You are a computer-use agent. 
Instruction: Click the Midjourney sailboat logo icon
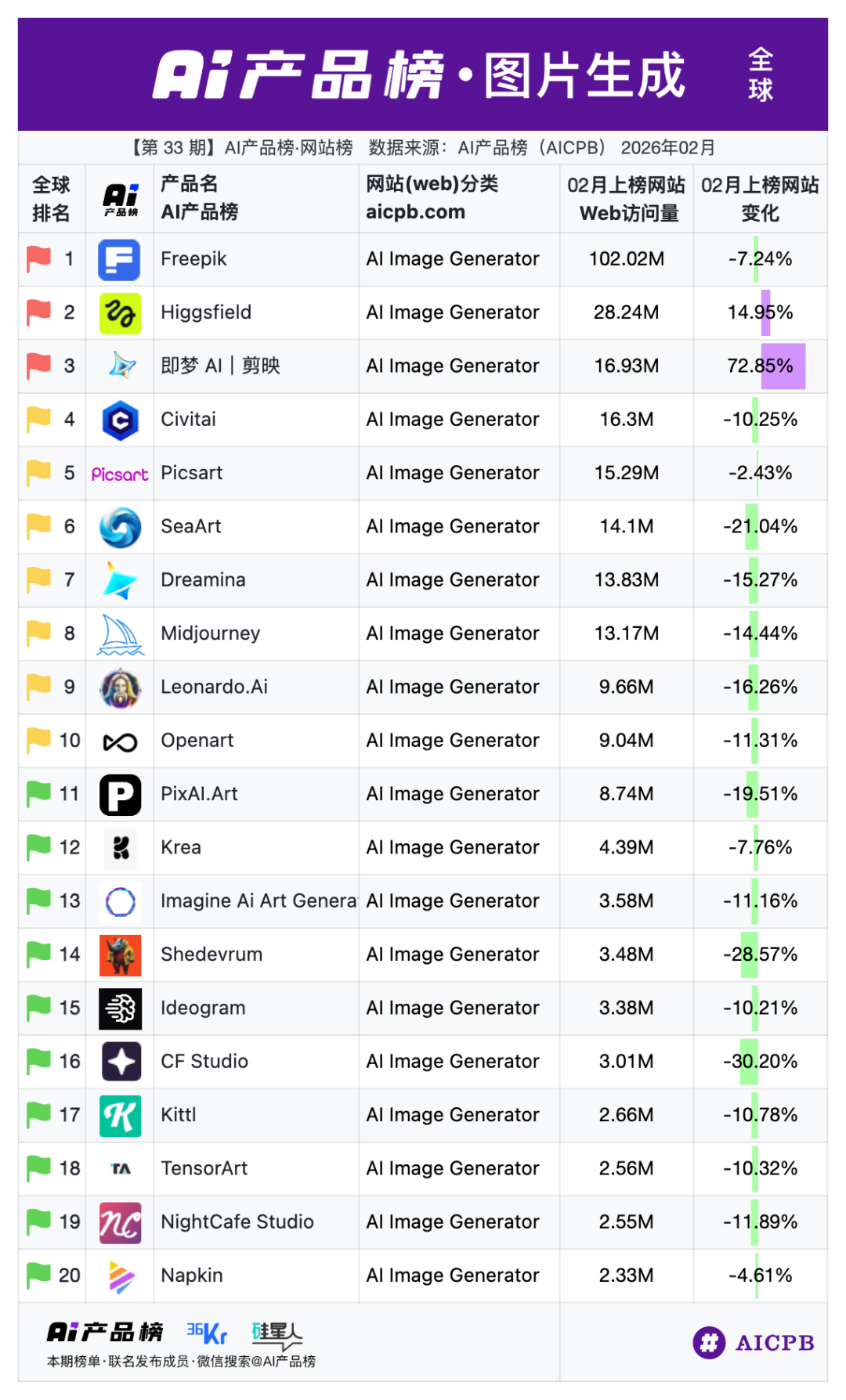[x=120, y=634]
